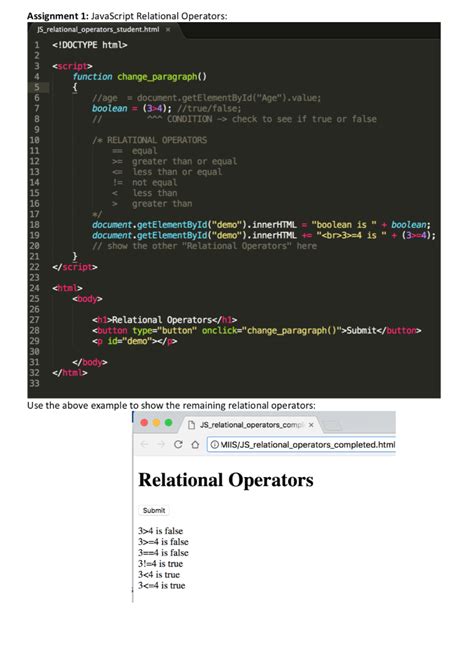Image resolution: width=474 pixels, height=648 pixels.
Task: Click the 'greater than or equal' comment
Action: [x=184, y=161]
